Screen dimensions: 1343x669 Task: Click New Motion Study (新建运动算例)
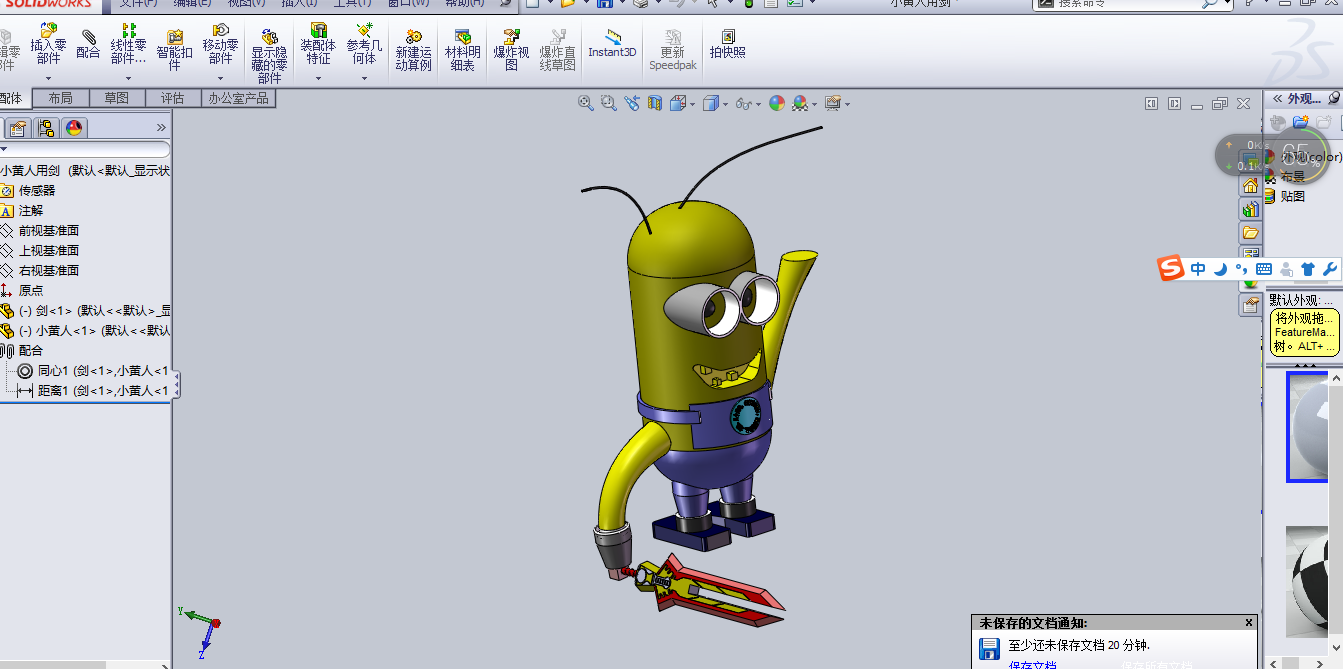(x=413, y=51)
